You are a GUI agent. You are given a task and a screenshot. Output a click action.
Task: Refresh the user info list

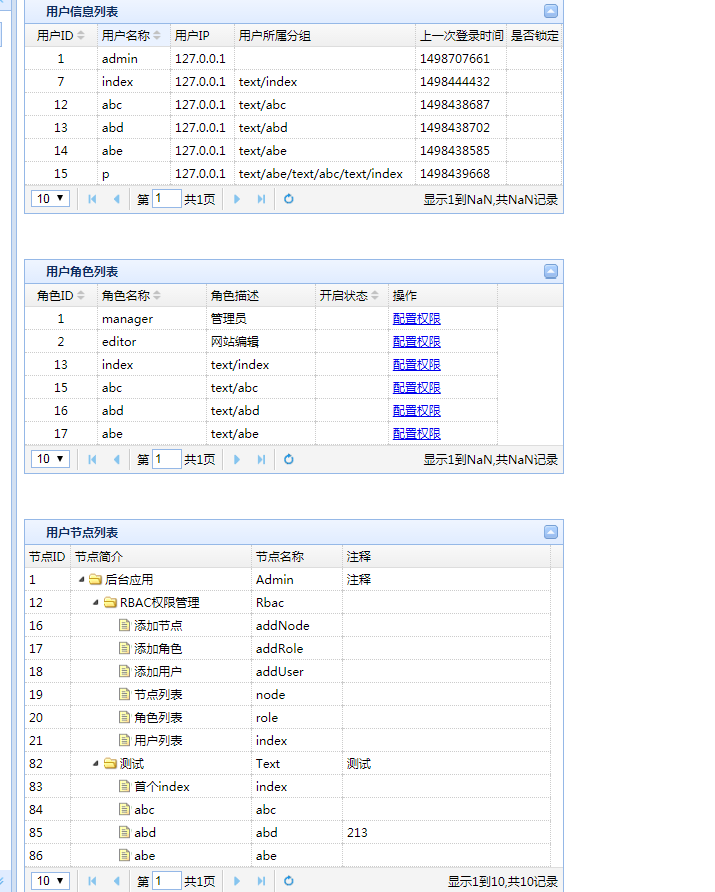289,199
